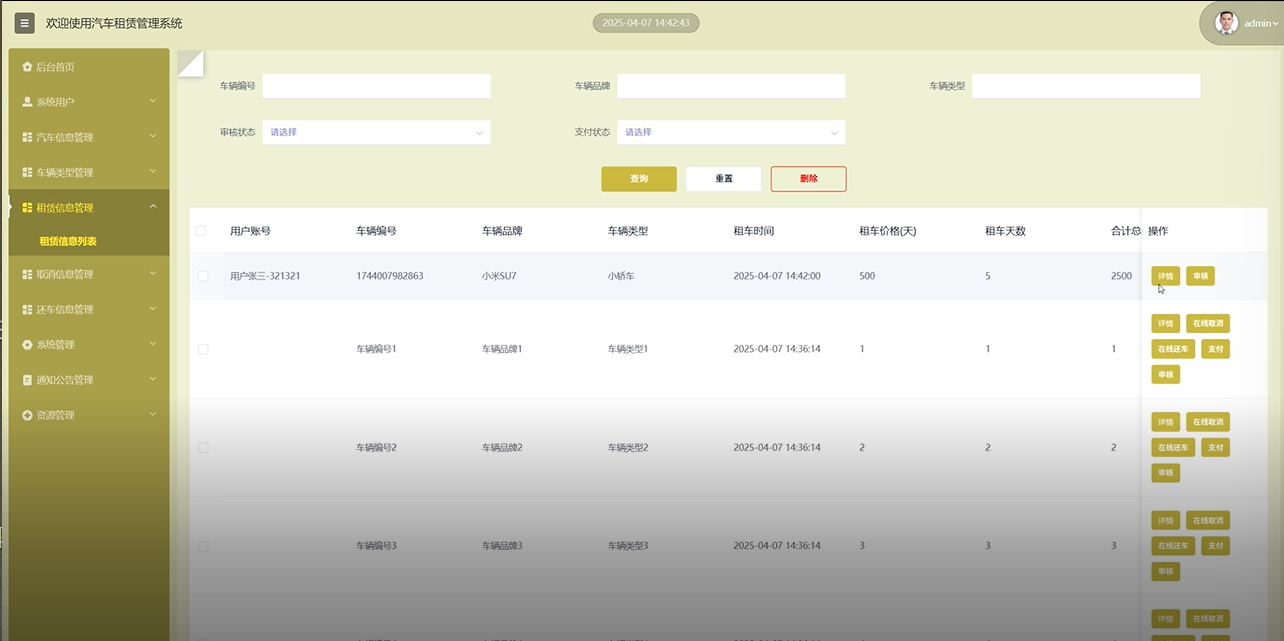
Task: Expand the 汽车信息管理 menu chevron
Action: coord(153,136)
